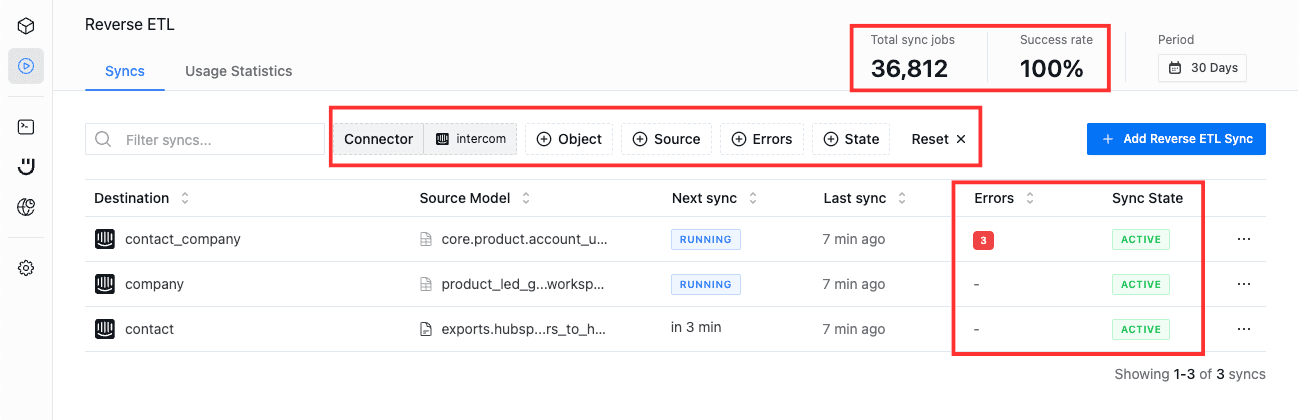Image resolution: width=1298 pixels, height=420 pixels.
Task: Click the calendar icon in 30 Days button
Action: (x=1175, y=68)
